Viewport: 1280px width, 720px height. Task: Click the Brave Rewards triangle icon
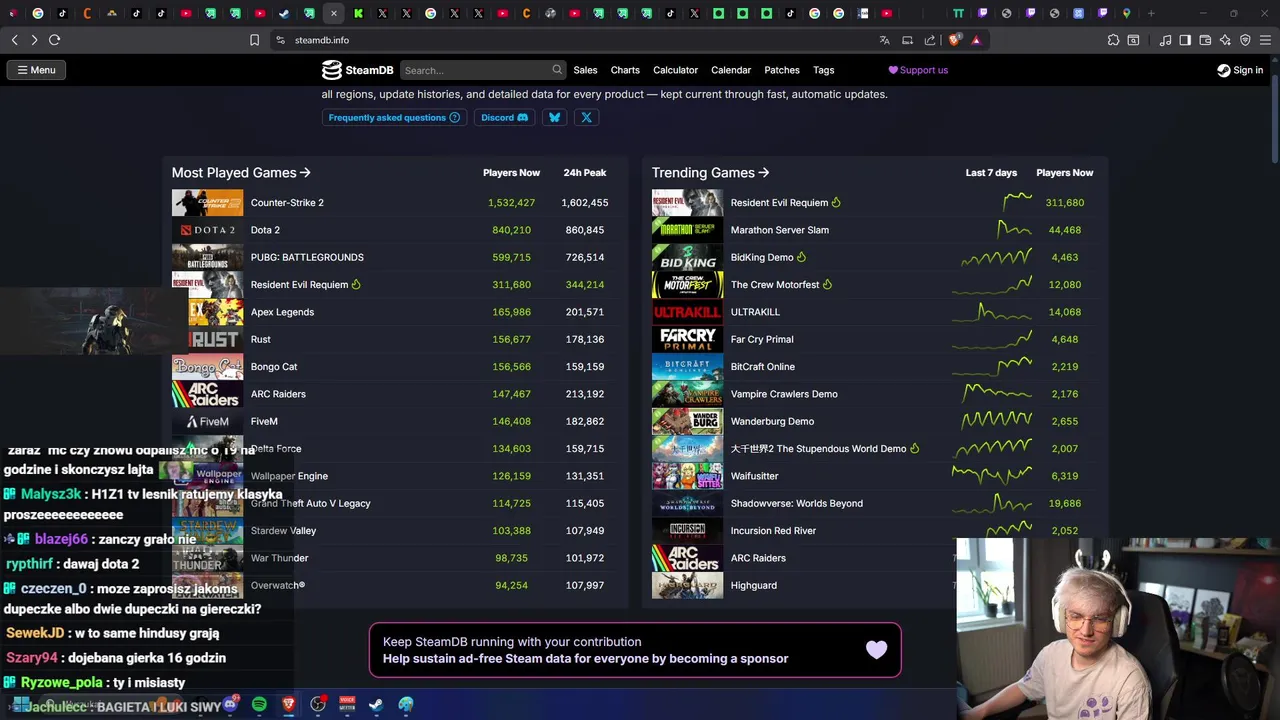[976, 40]
